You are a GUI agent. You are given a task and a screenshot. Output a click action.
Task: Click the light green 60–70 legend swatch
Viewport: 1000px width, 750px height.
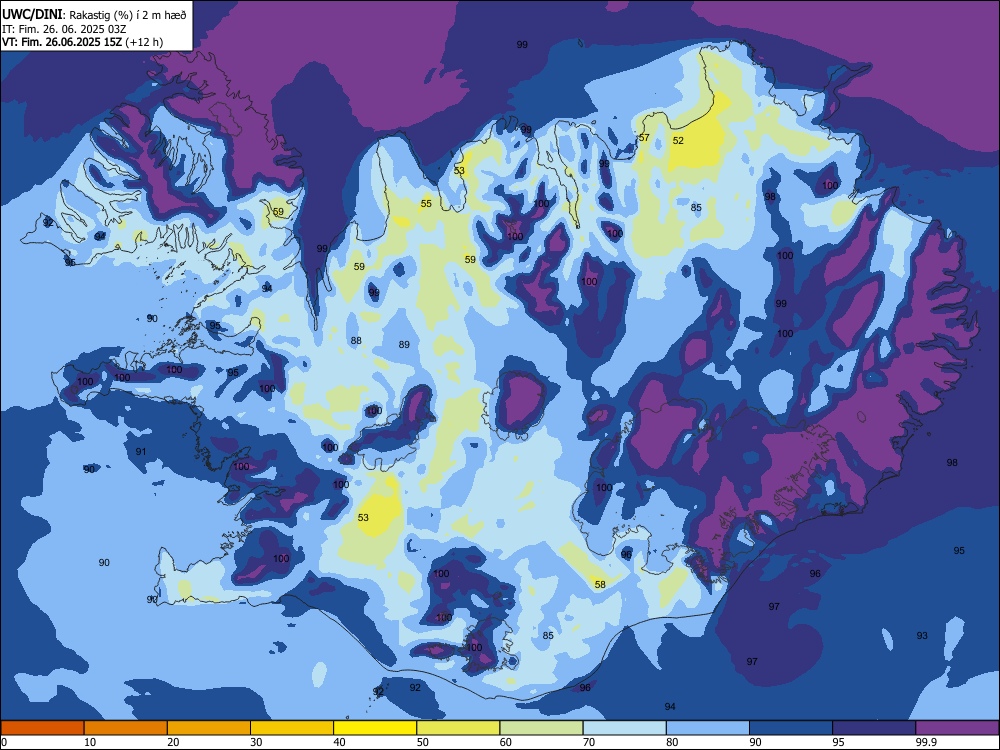[x=541, y=728]
